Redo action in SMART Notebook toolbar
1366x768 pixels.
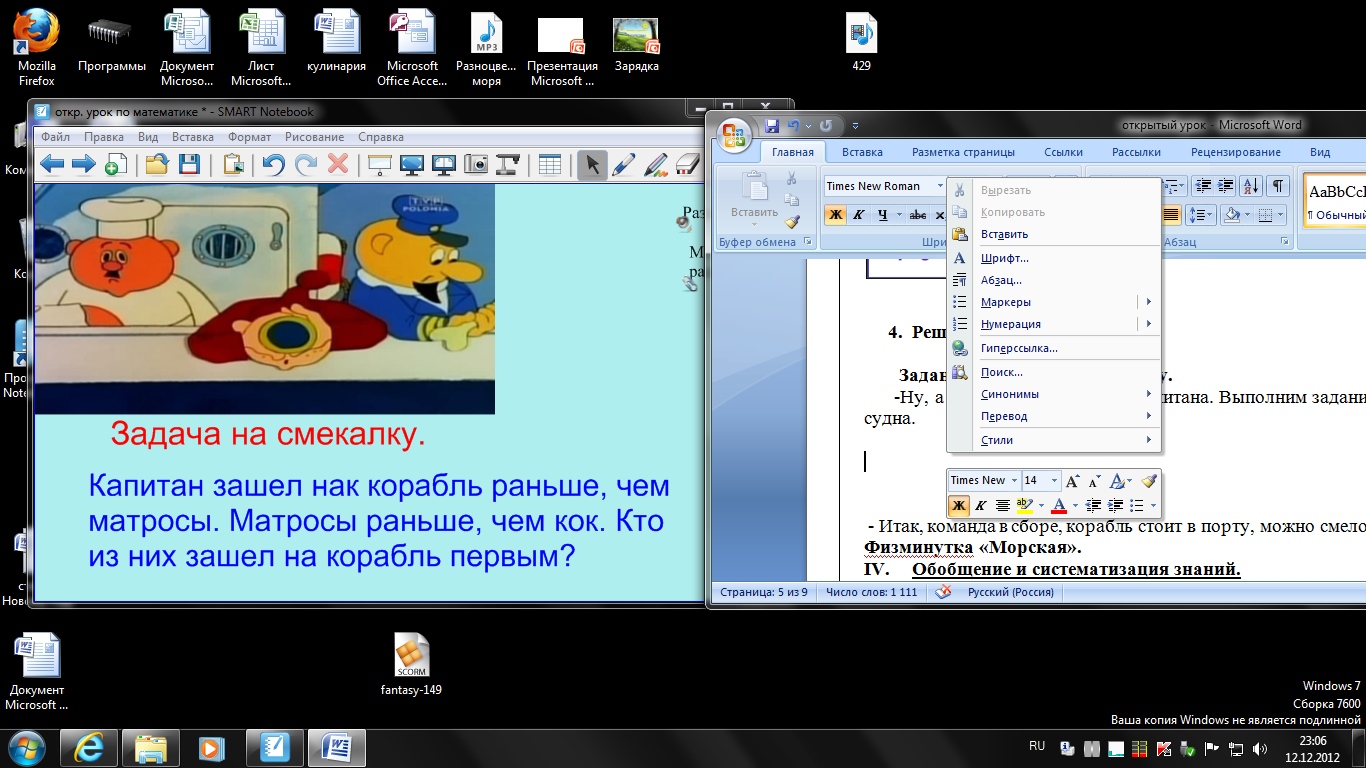[x=305, y=164]
